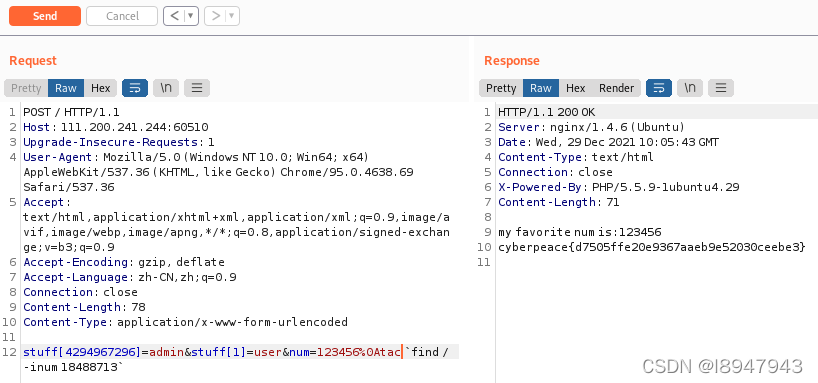818x383 pixels.
Task: Select the Response Raw tab
Action: pyautogui.click(x=541, y=88)
